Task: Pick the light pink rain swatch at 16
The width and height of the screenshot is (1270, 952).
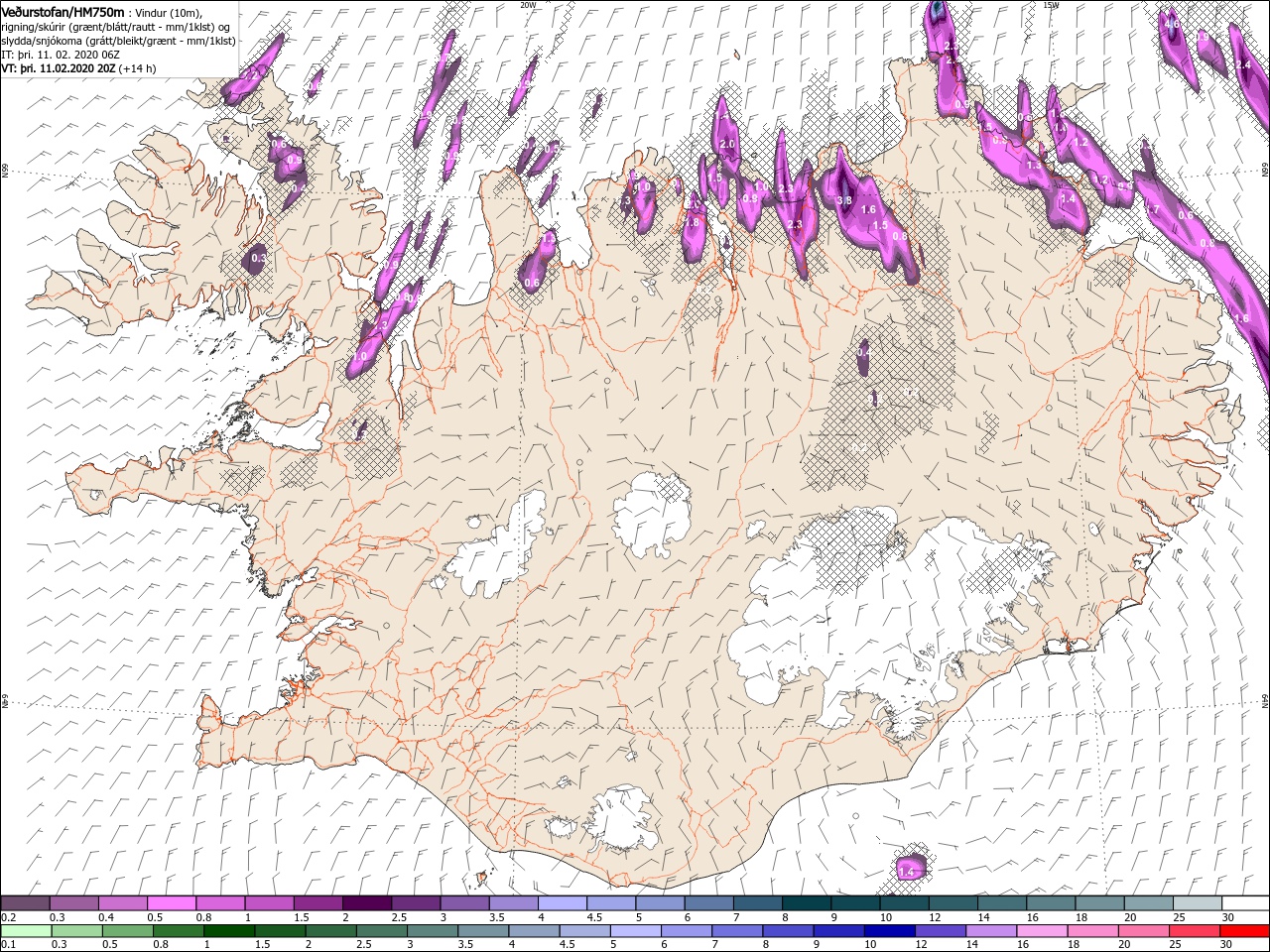Action: [x=1044, y=930]
